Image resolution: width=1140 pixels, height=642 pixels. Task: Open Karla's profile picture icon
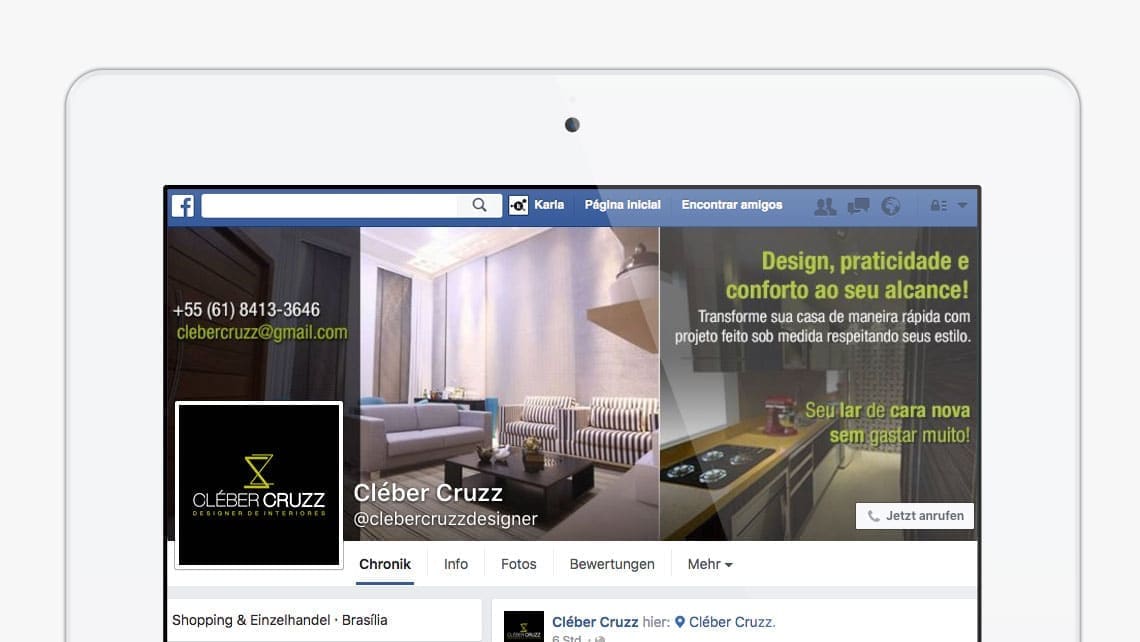pos(518,206)
